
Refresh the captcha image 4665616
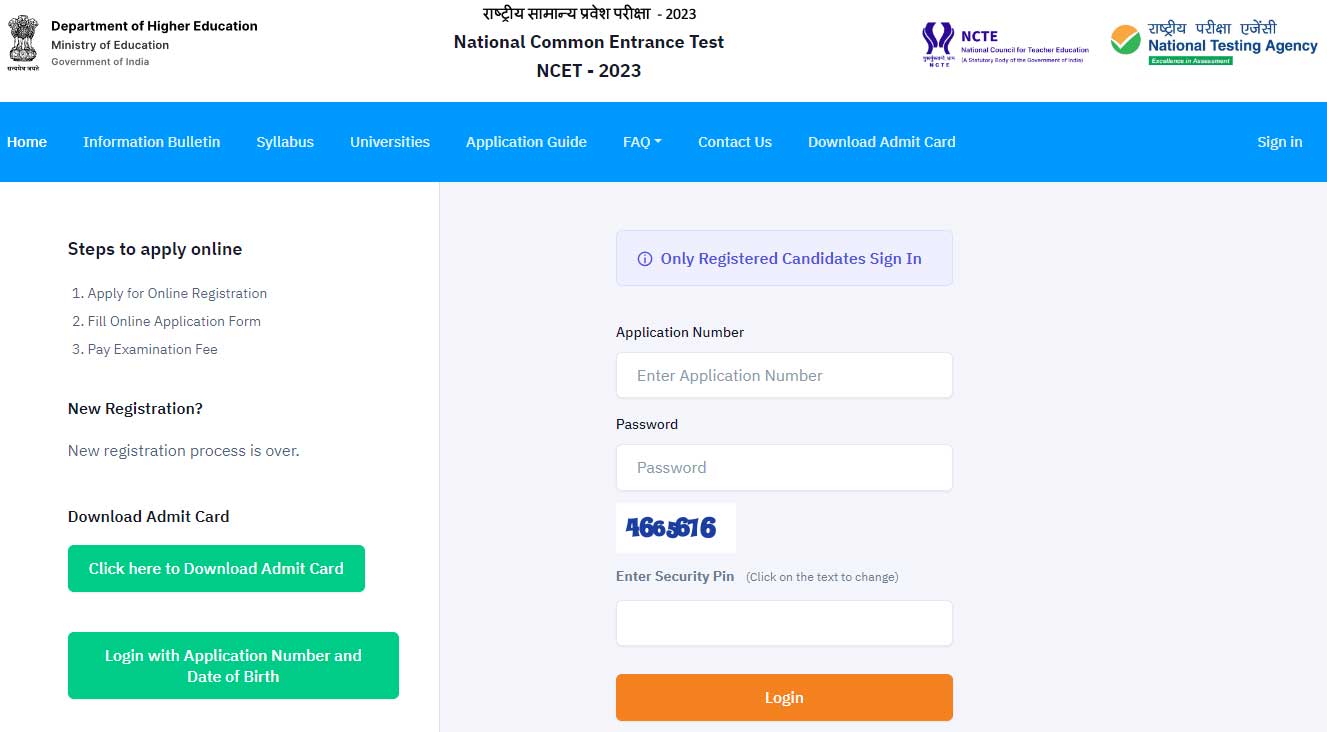pos(676,528)
